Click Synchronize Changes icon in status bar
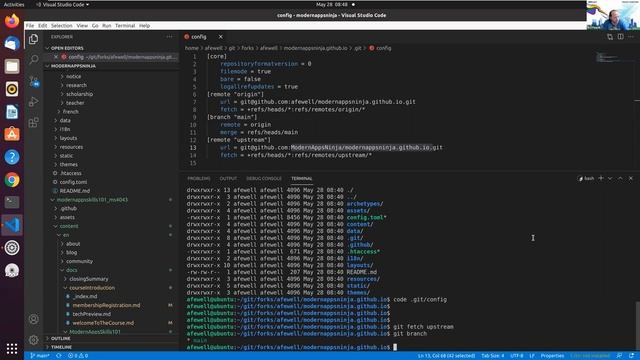Image resolution: width=640 pixels, height=360 pixels. pos(59,356)
